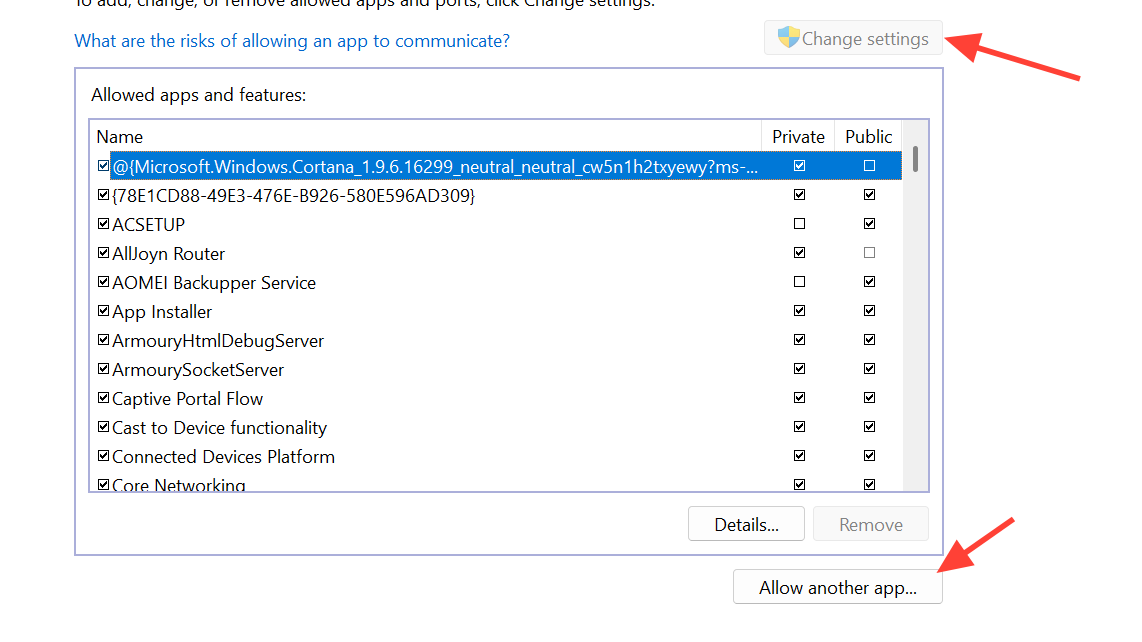
Task: Enable Private checkbox for ACSETUP
Action: click(799, 224)
